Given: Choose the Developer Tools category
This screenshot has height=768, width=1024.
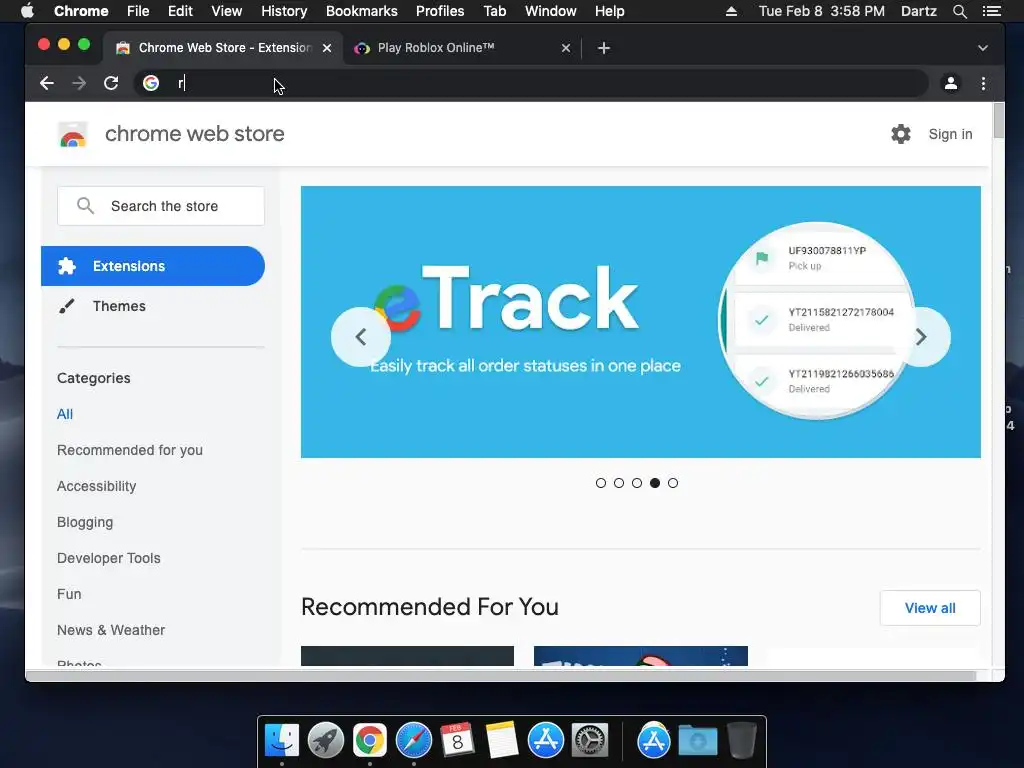Looking at the screenshot, I should tap(108, 558).
